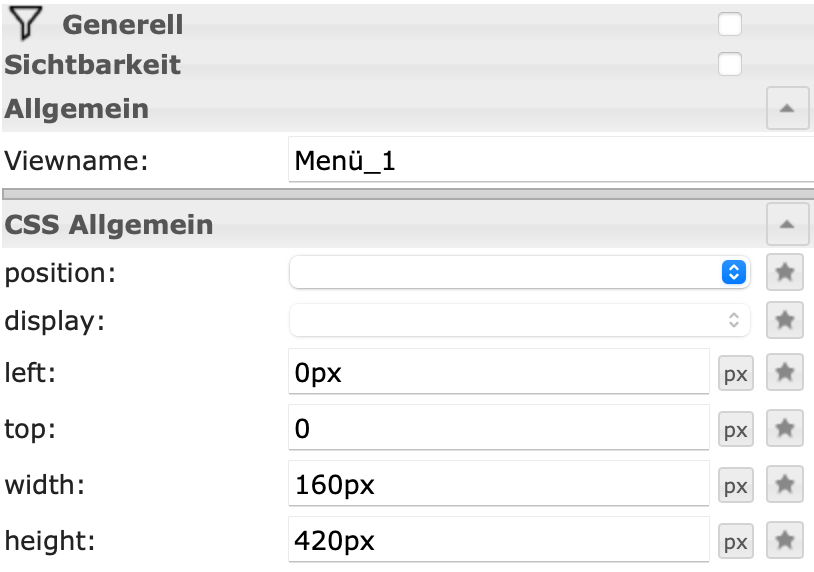
Task: Click the star icon beside height
Action: pyautogui.click(x=785, y=542)
